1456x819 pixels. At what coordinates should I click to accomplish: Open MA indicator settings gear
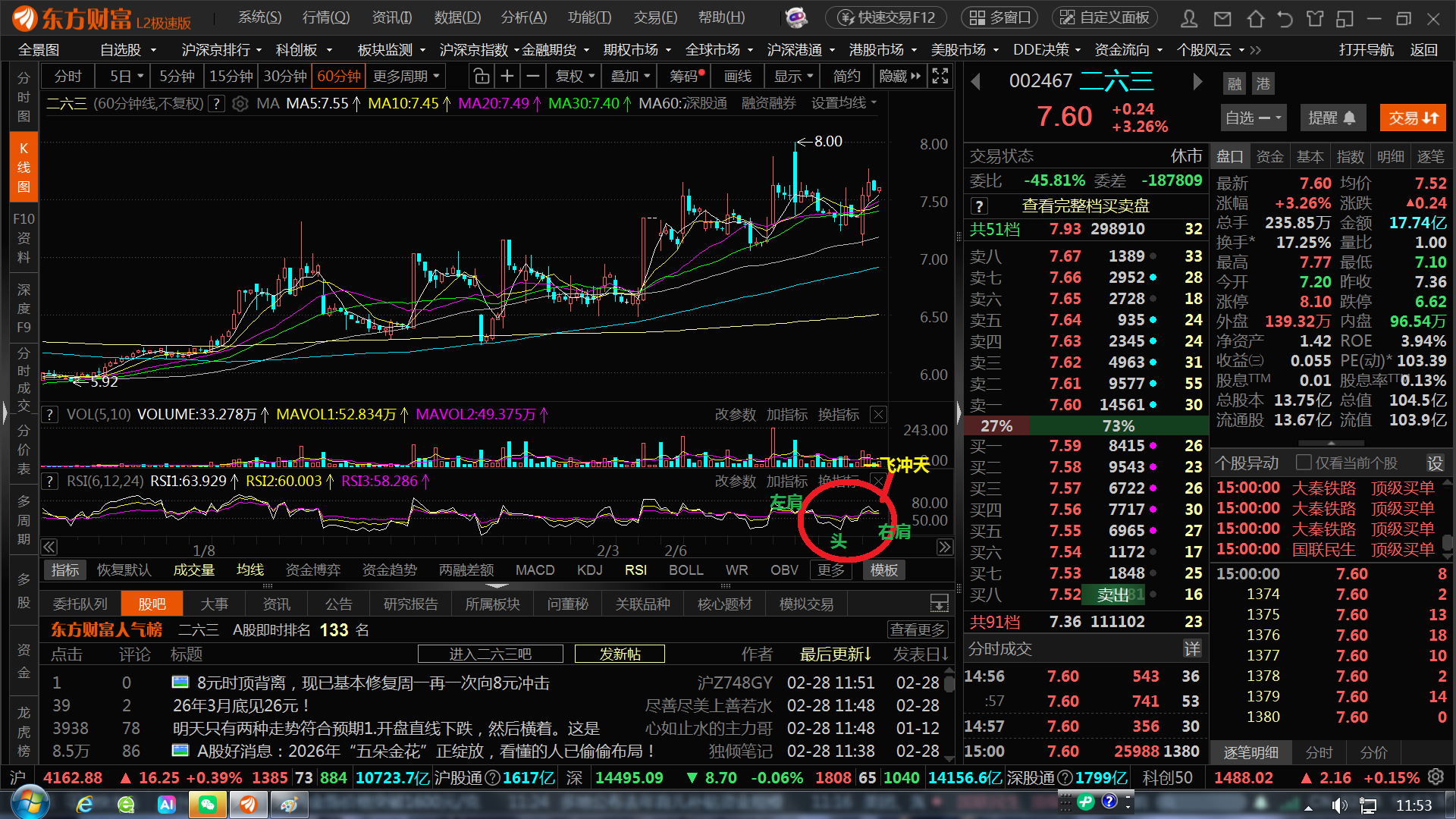coord(240,104)
